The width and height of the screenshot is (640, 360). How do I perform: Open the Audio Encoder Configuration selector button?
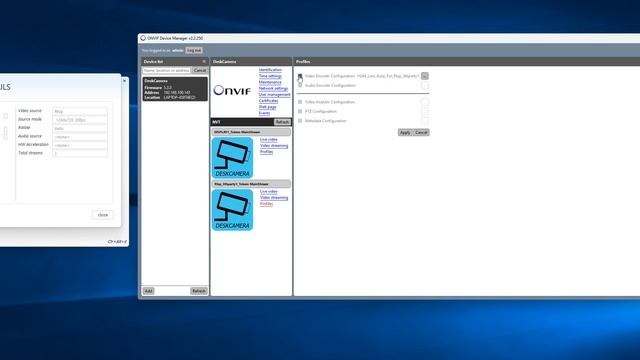point(425,85)
